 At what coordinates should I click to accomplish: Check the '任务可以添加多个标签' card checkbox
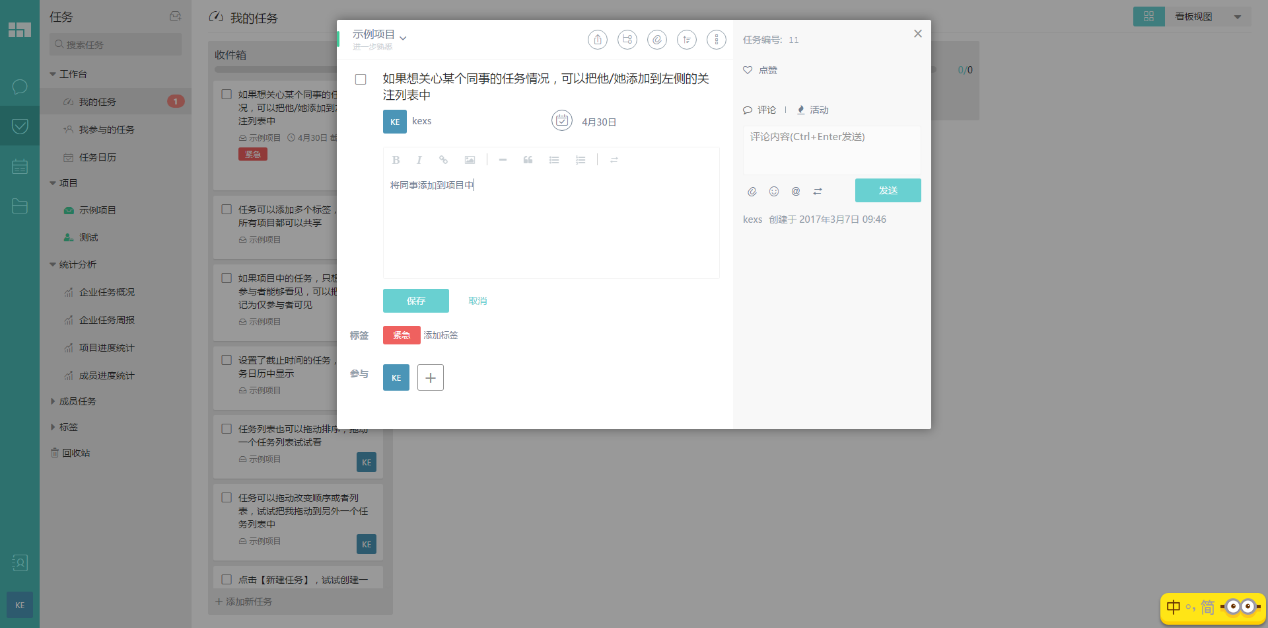tap(227, 209)
